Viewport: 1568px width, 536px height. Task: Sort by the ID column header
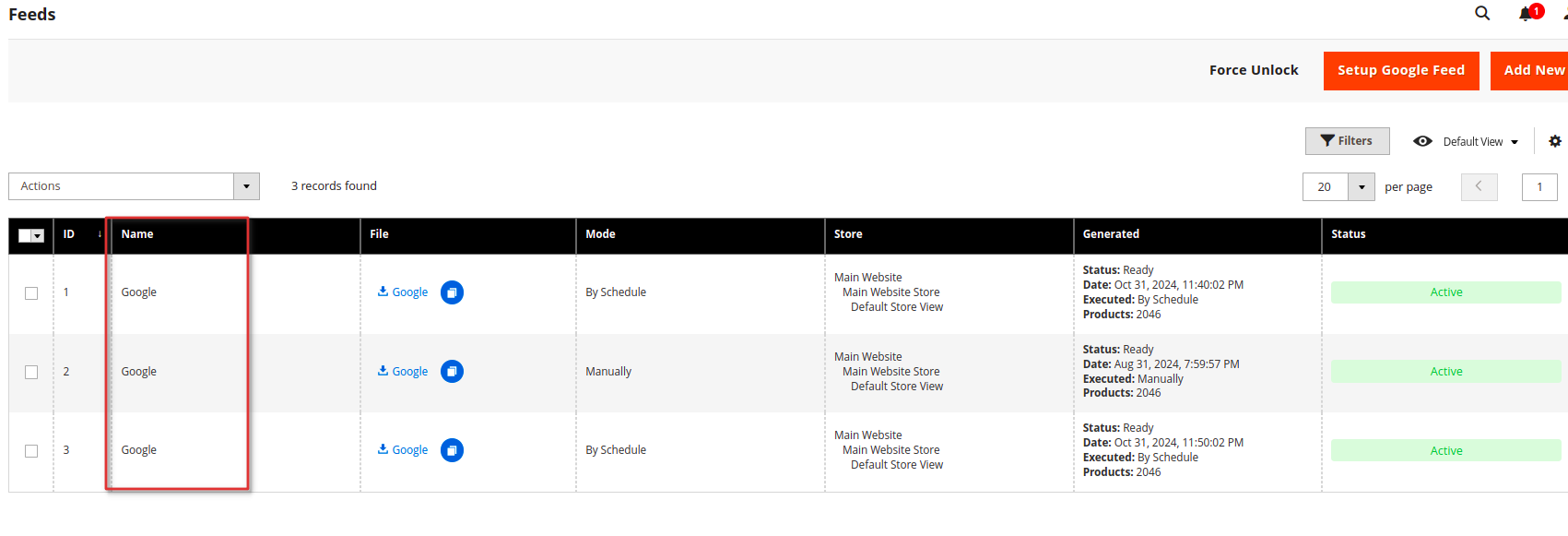(70, 234)
